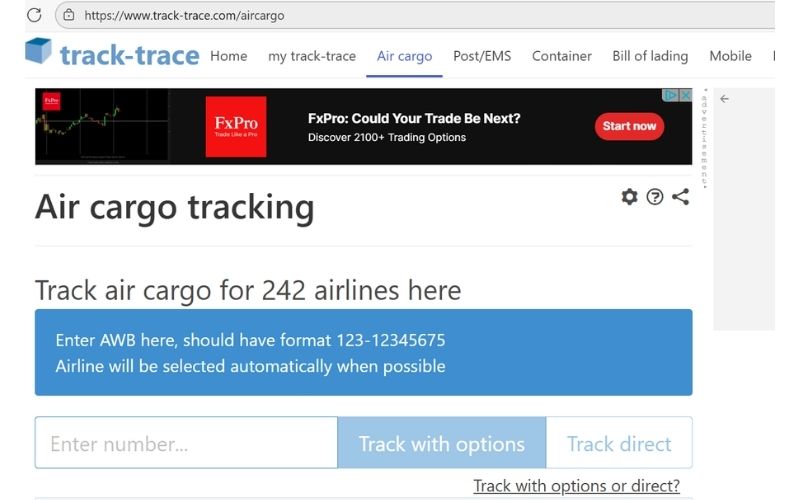This screenshot has height=500, width=800.
Task: Click the left arrow in sidebar panel
Action: pyautogui.click(x=724, y=99)
